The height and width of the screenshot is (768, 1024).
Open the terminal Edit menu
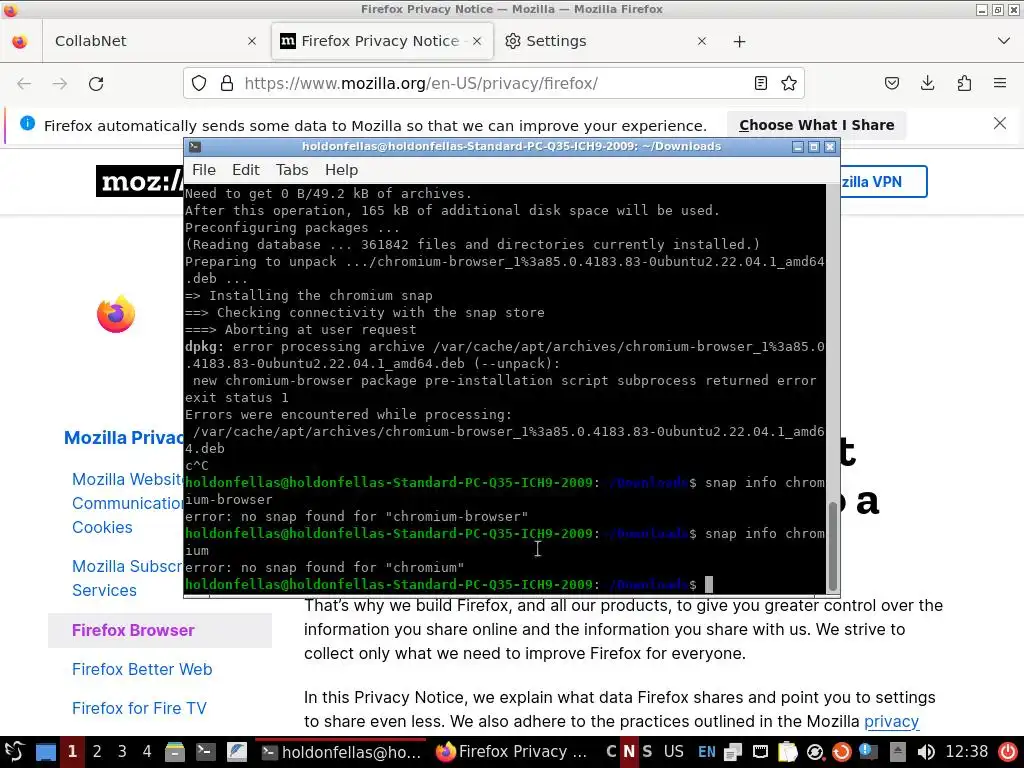246,170
